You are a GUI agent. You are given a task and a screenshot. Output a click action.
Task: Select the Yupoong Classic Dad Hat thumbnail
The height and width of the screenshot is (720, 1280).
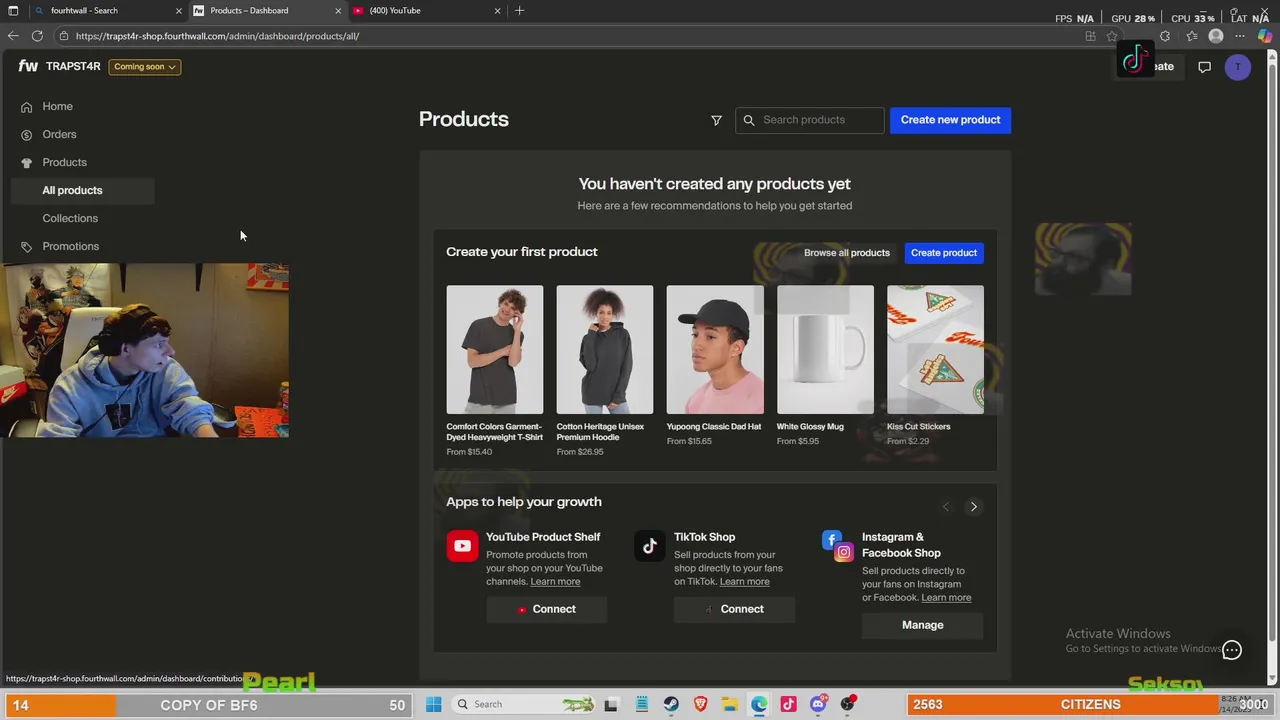[715, 350]
